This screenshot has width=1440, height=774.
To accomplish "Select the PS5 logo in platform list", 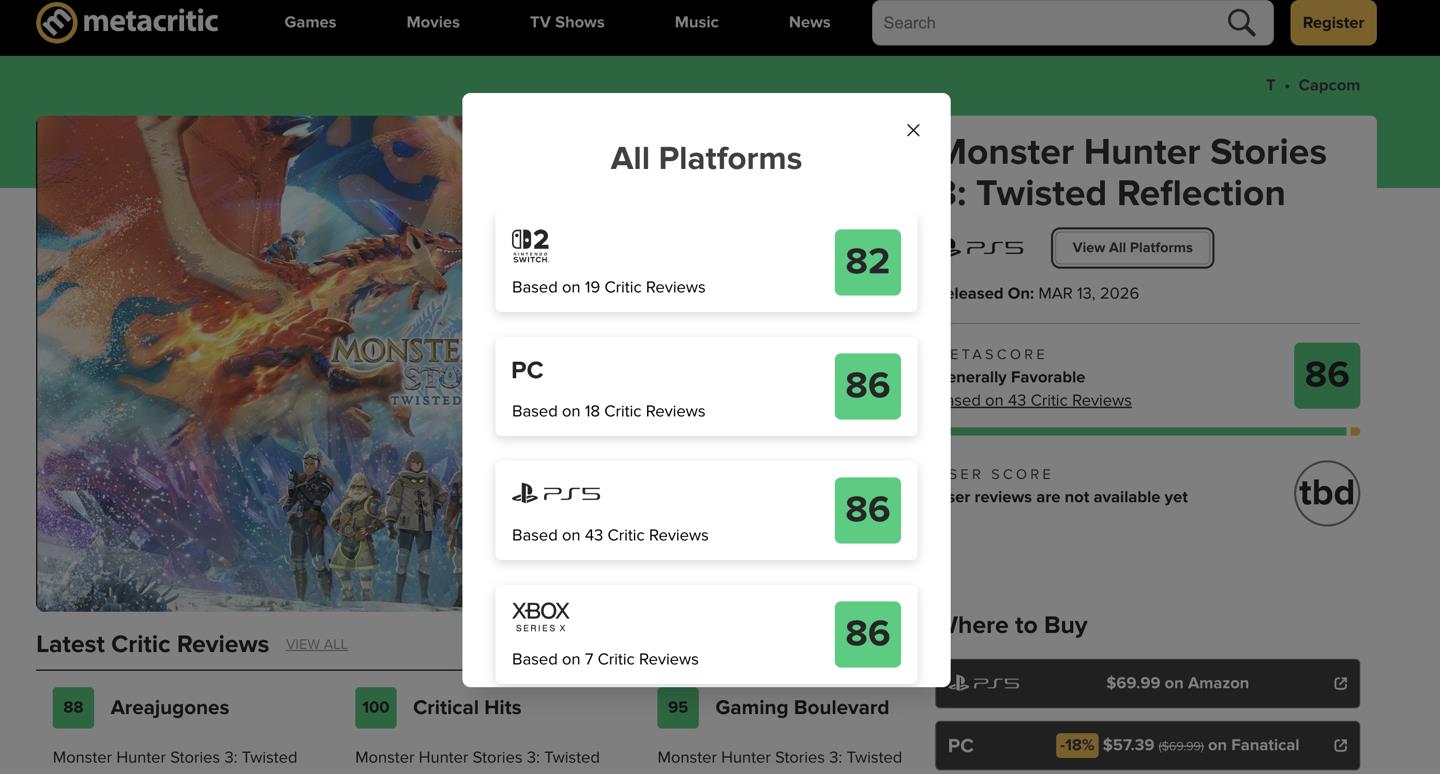I will click(556, 493).
